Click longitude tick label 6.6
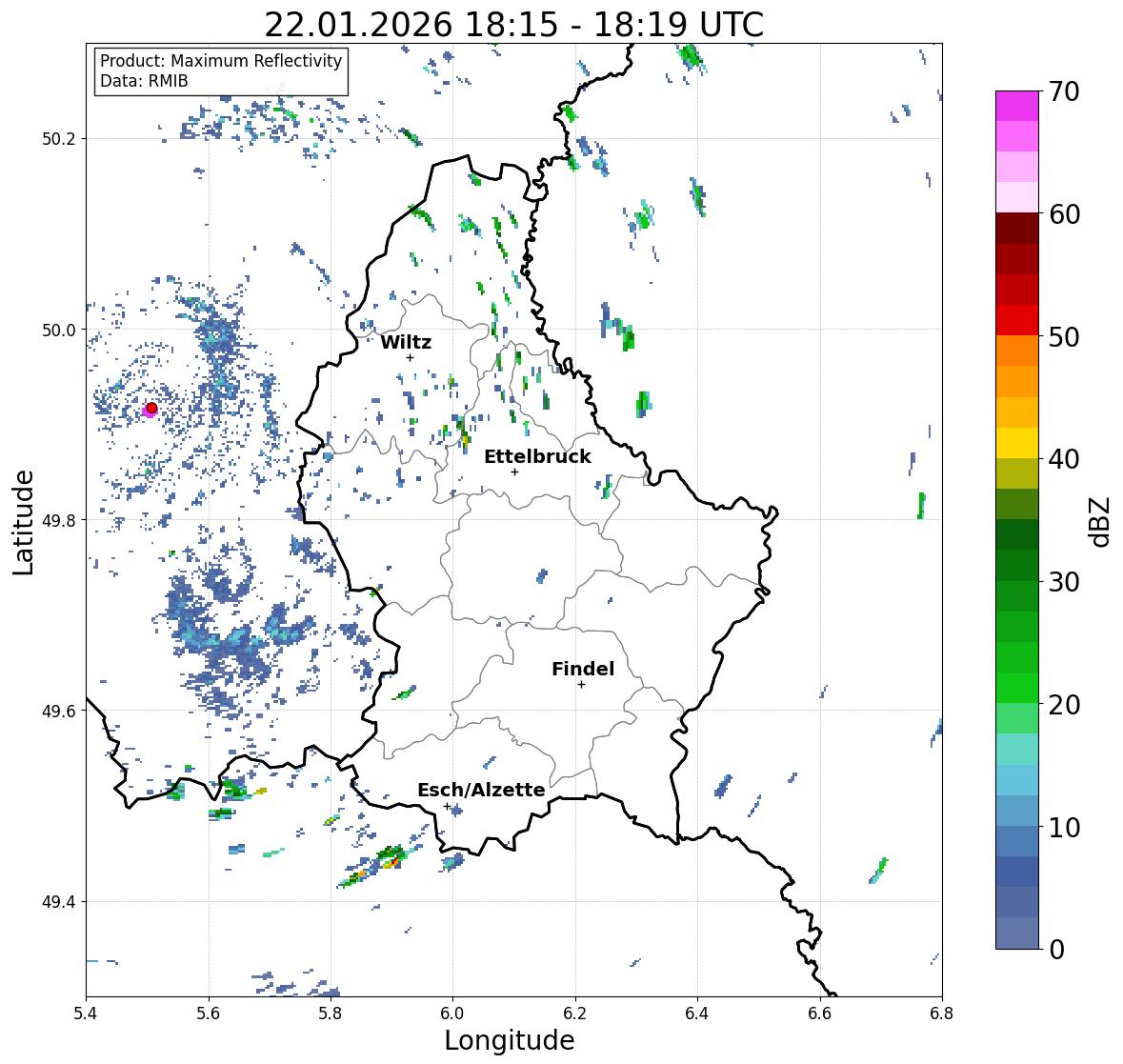 [x=819, y=1014]
